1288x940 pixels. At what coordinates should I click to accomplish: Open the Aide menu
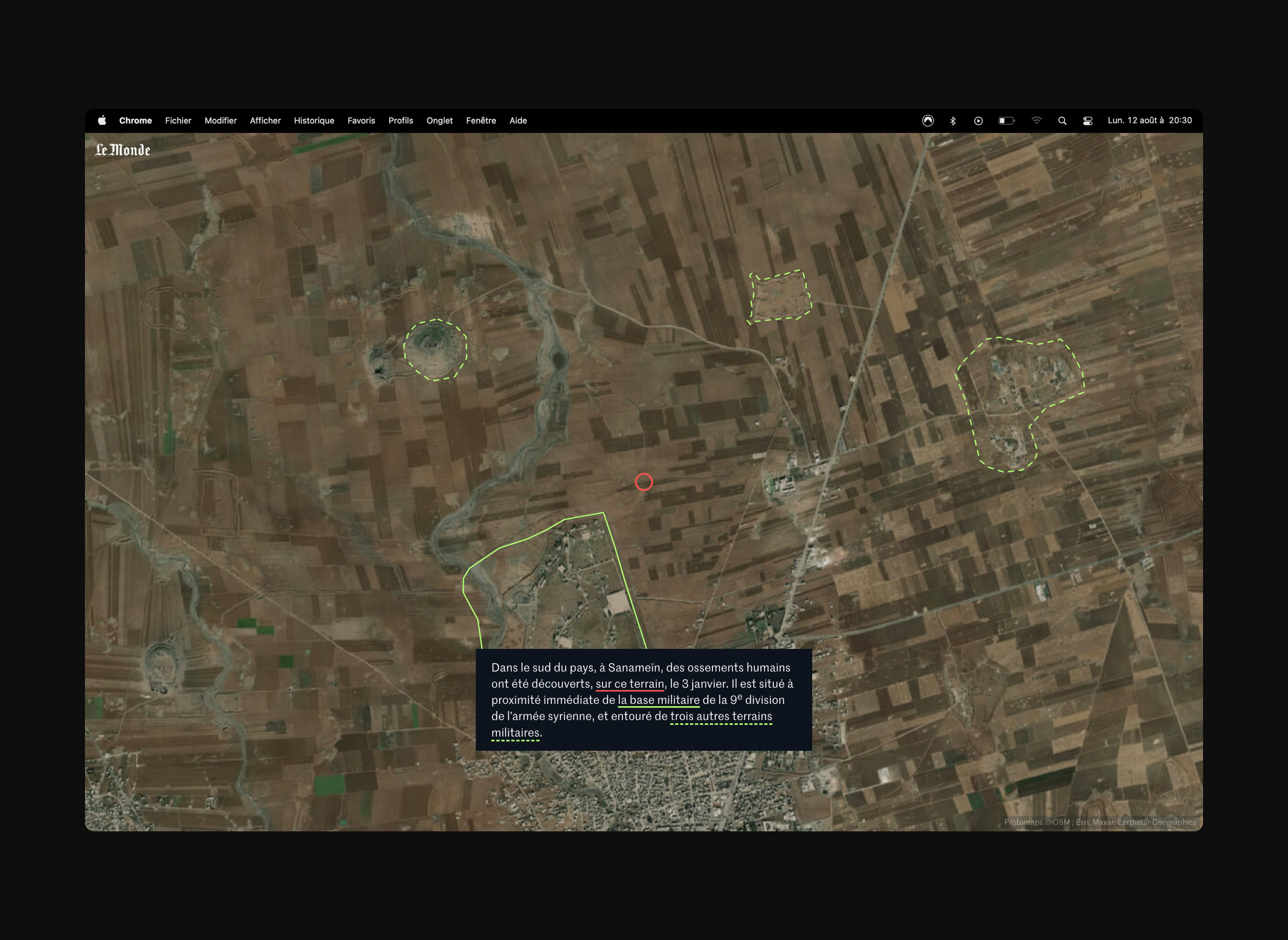click(518, 121)
